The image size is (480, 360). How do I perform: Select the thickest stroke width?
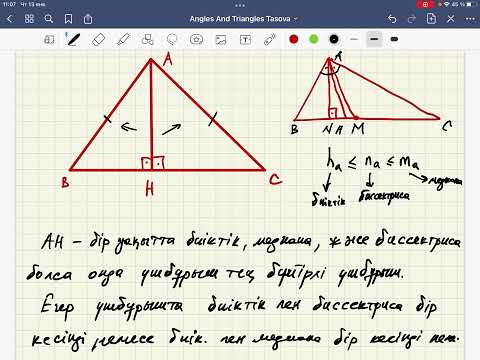[x=394, y=39]
